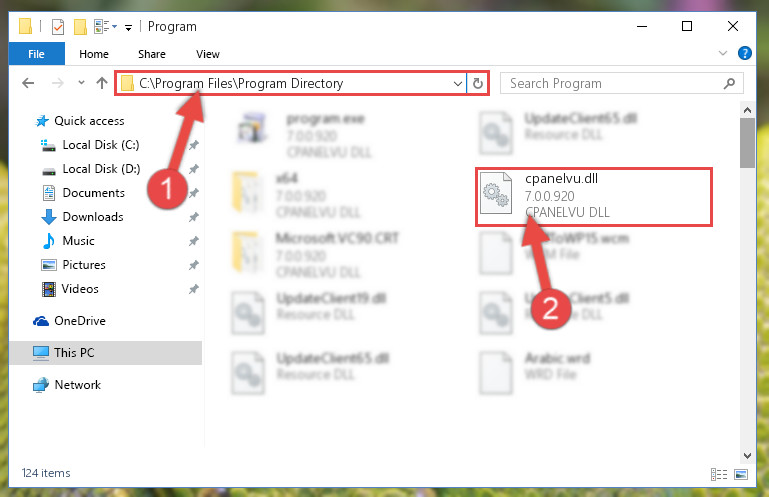Refresh the current folder view

[x=478, y=83]
